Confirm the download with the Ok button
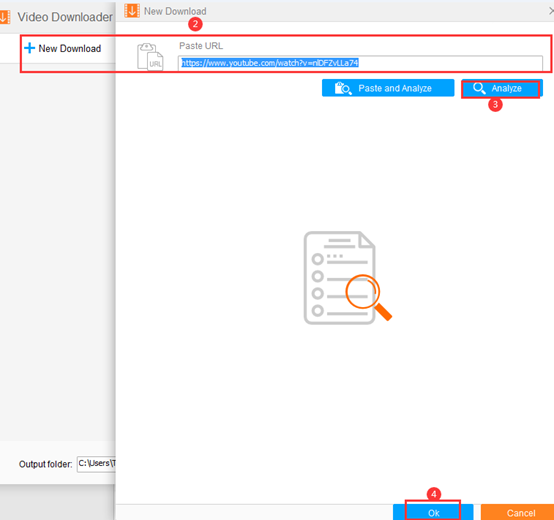 (x=433, y=512)
